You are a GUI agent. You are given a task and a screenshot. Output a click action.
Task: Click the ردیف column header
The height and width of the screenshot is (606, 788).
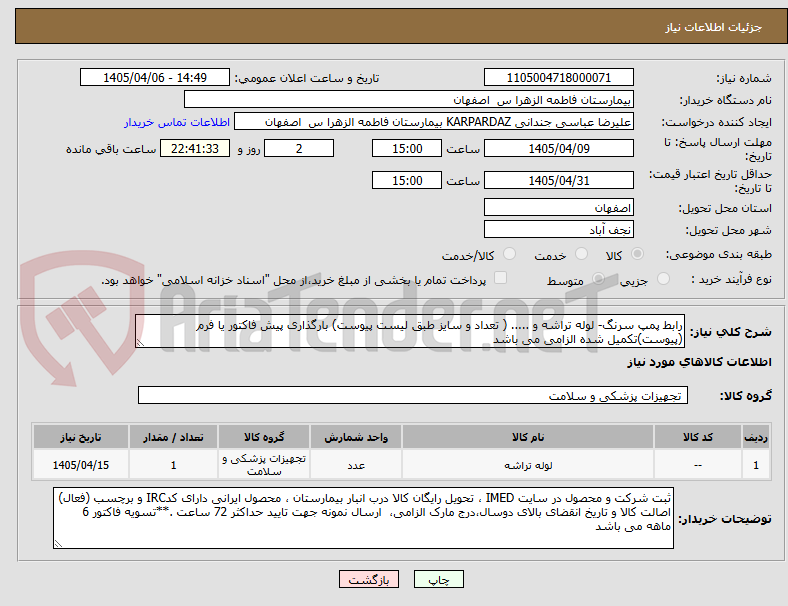tap(755, 437)
